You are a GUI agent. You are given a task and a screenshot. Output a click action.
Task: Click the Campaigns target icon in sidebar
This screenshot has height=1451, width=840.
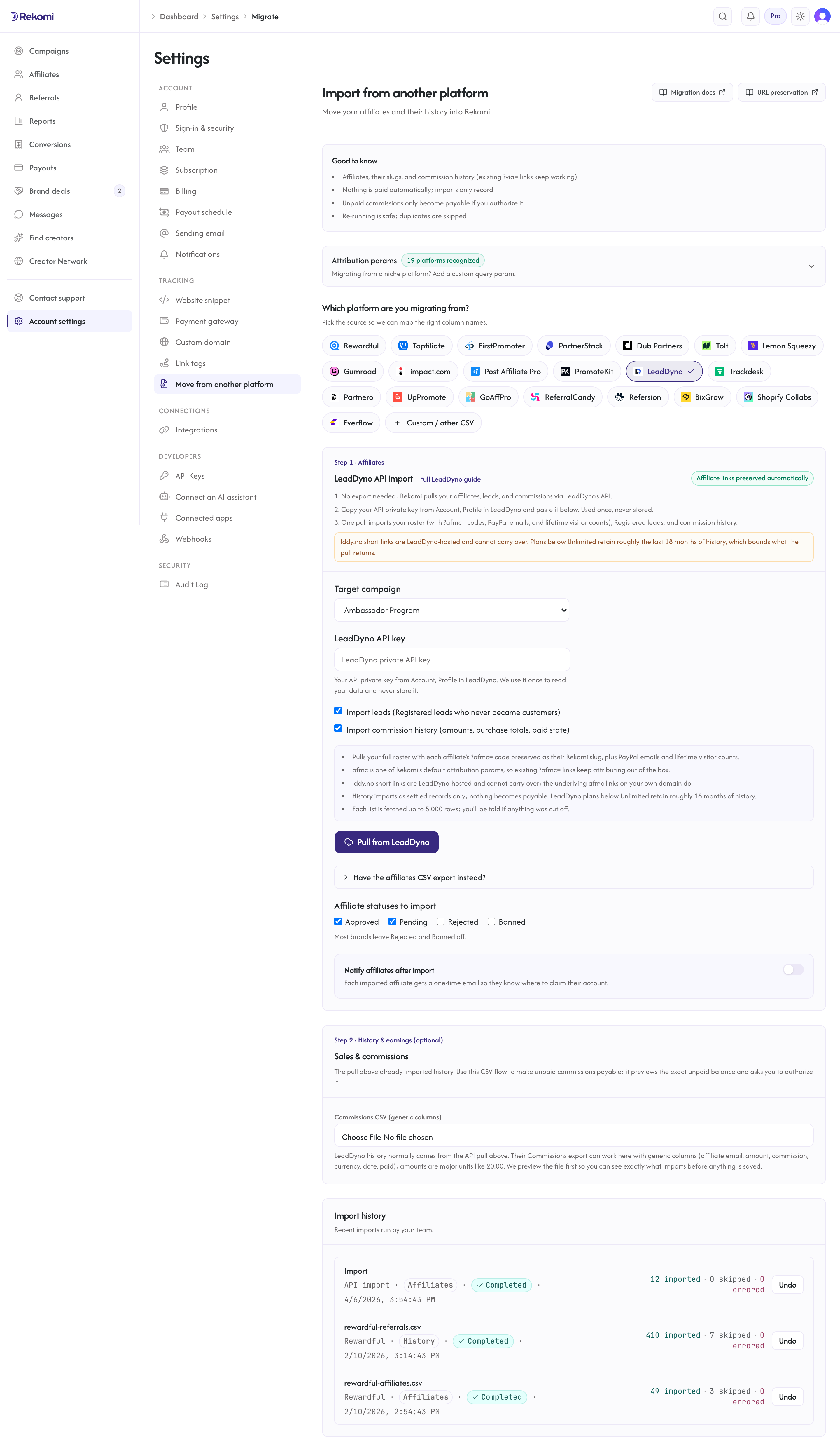(18, 51)
